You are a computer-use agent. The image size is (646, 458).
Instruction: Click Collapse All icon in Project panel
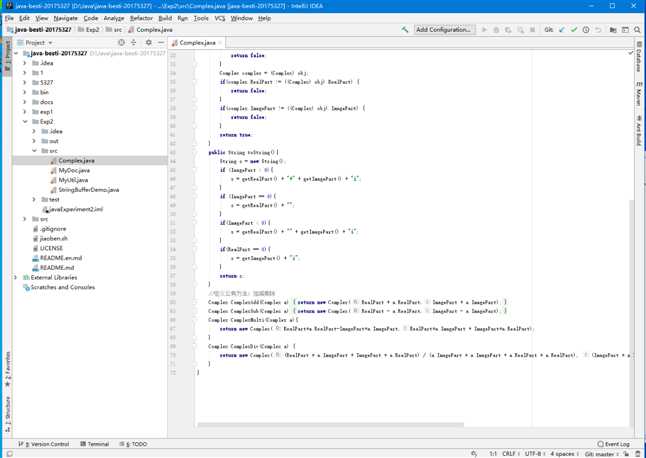133,42
